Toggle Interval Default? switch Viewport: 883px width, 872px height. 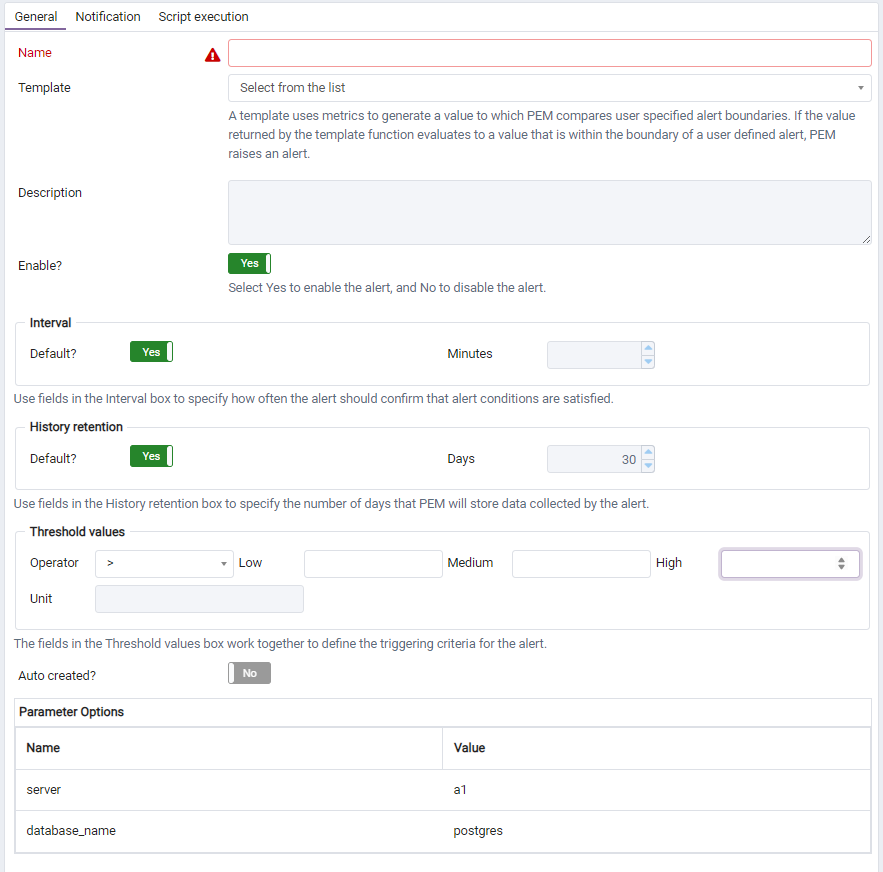(x=151, y=352)
